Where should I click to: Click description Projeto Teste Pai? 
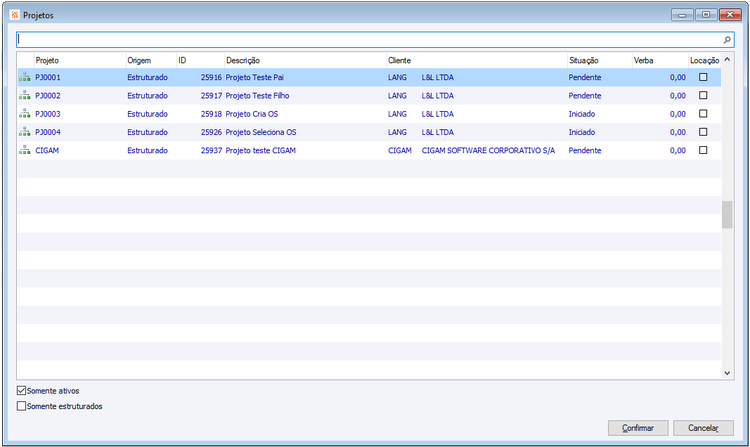(x=254, y=77)
